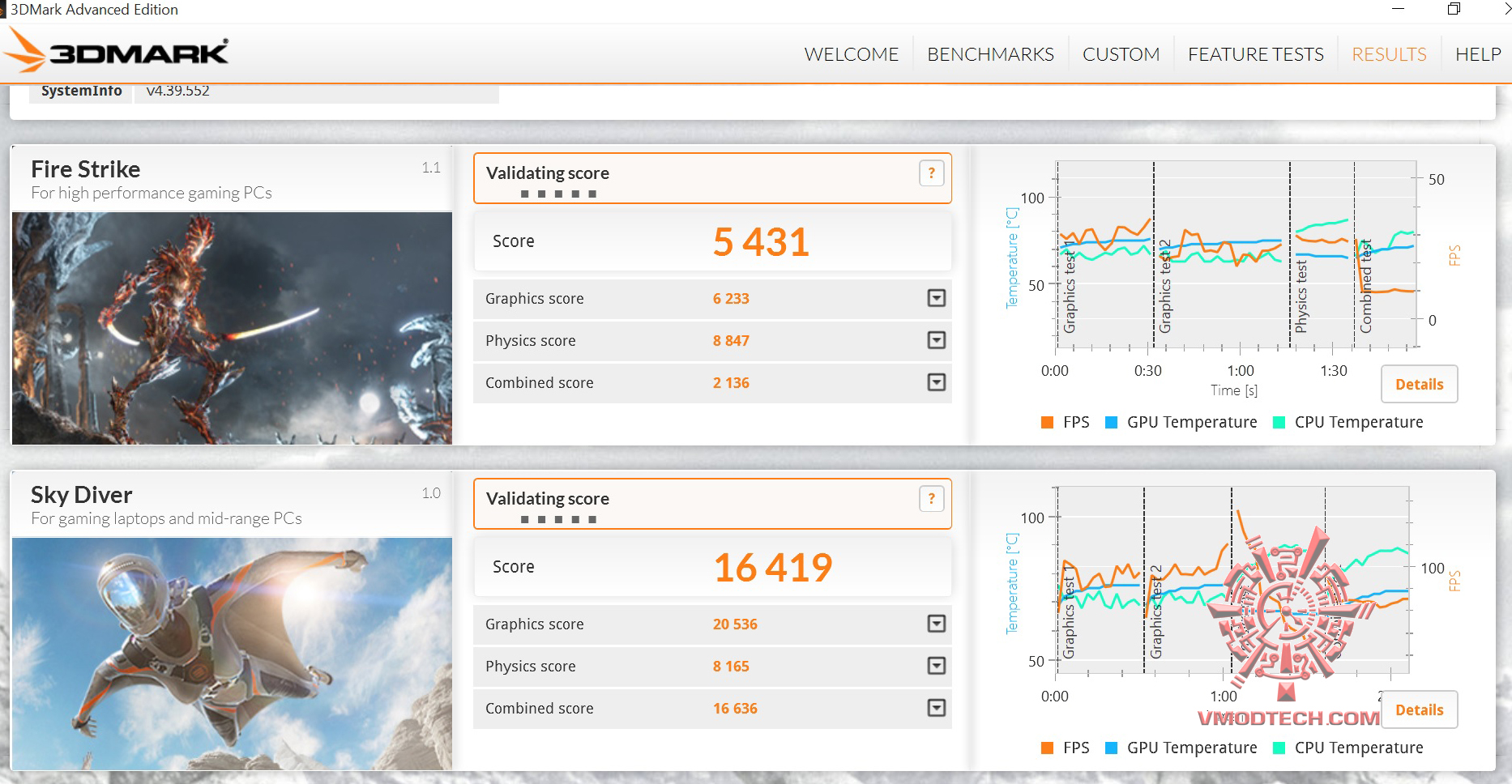This screenshot has width=1512, height=784.
Task: Click the Sky Diver GPU Temperature legend label
Action: (1192, 748)
